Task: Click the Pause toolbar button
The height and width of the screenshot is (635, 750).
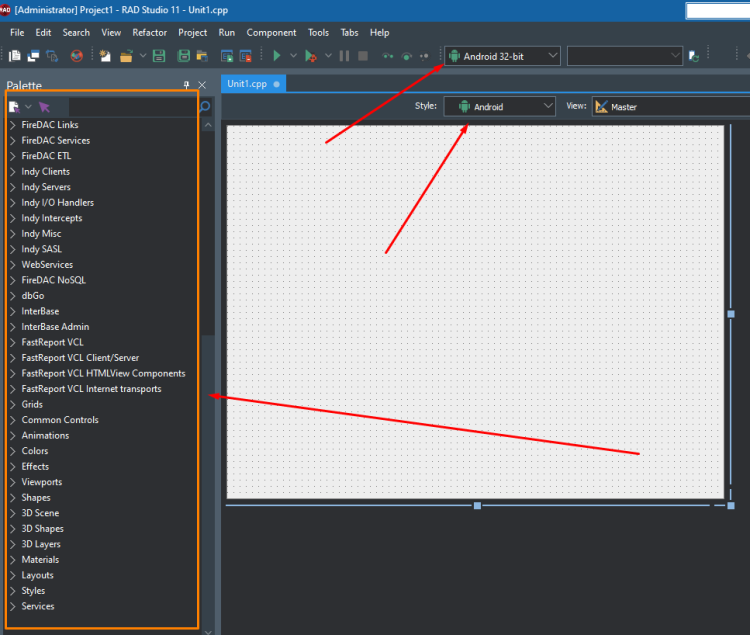Action: (344, 56)
